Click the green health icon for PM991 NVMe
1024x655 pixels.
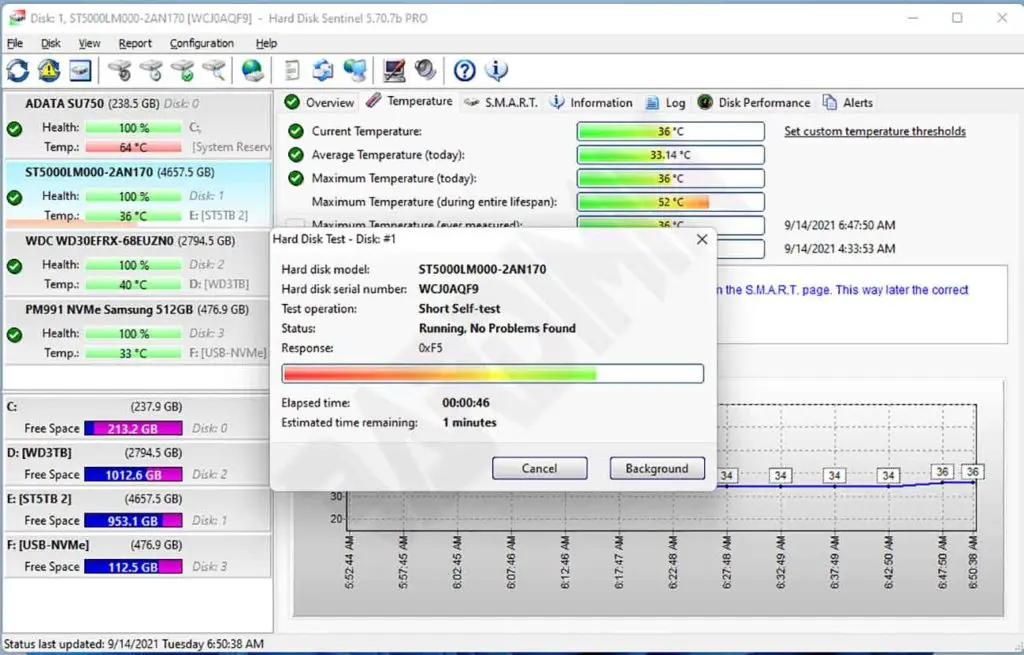click(x=14, y=334)
